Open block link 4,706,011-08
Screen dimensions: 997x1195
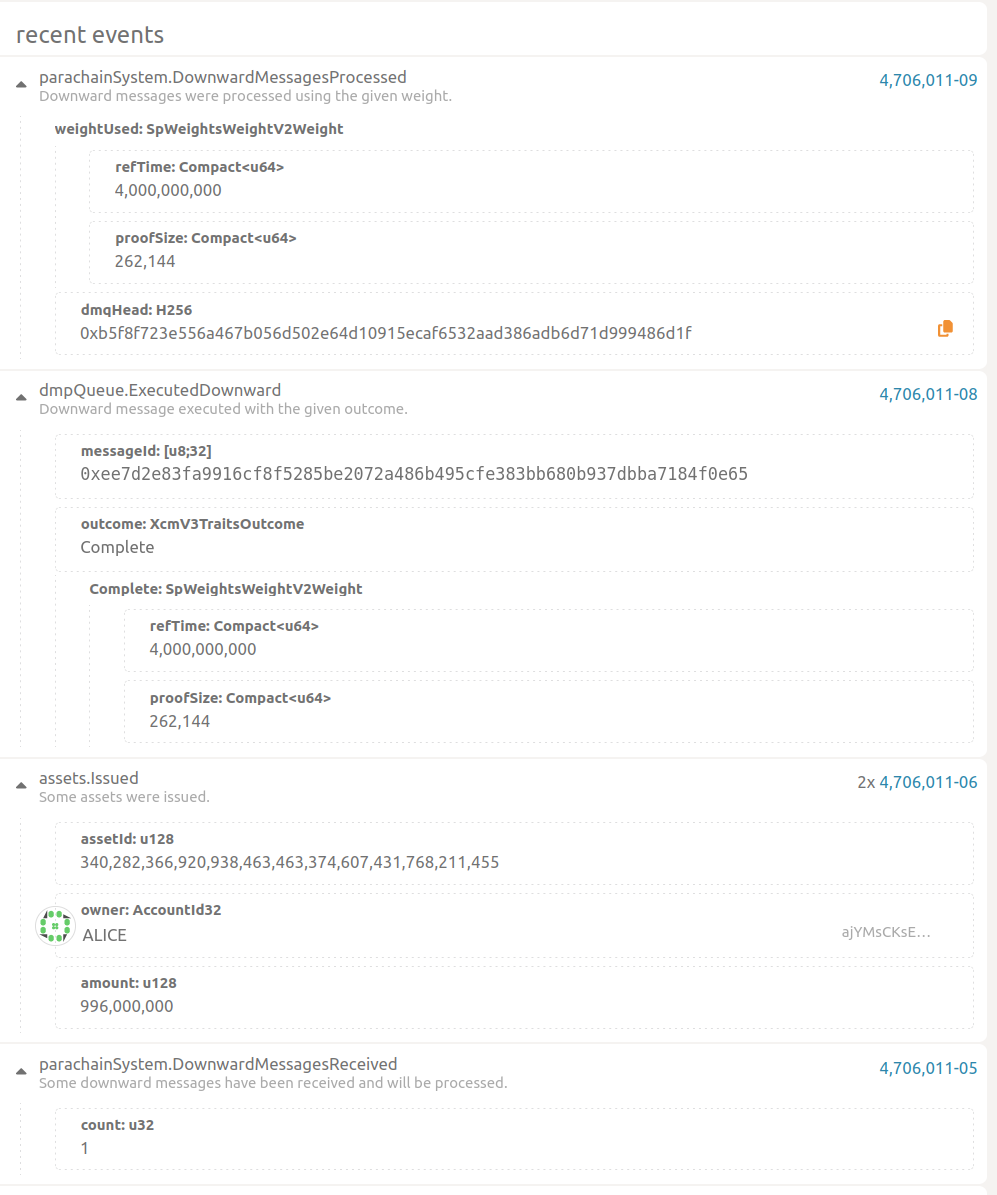click(928, 395)
